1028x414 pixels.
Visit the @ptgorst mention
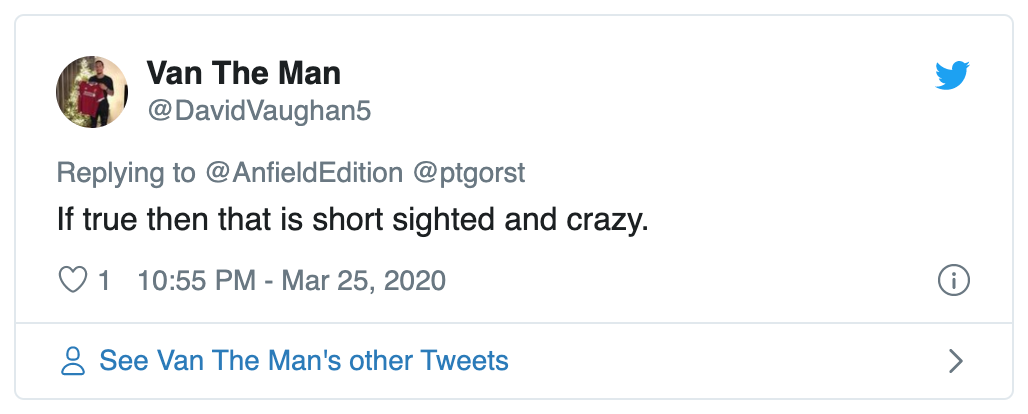pos(469,172)
